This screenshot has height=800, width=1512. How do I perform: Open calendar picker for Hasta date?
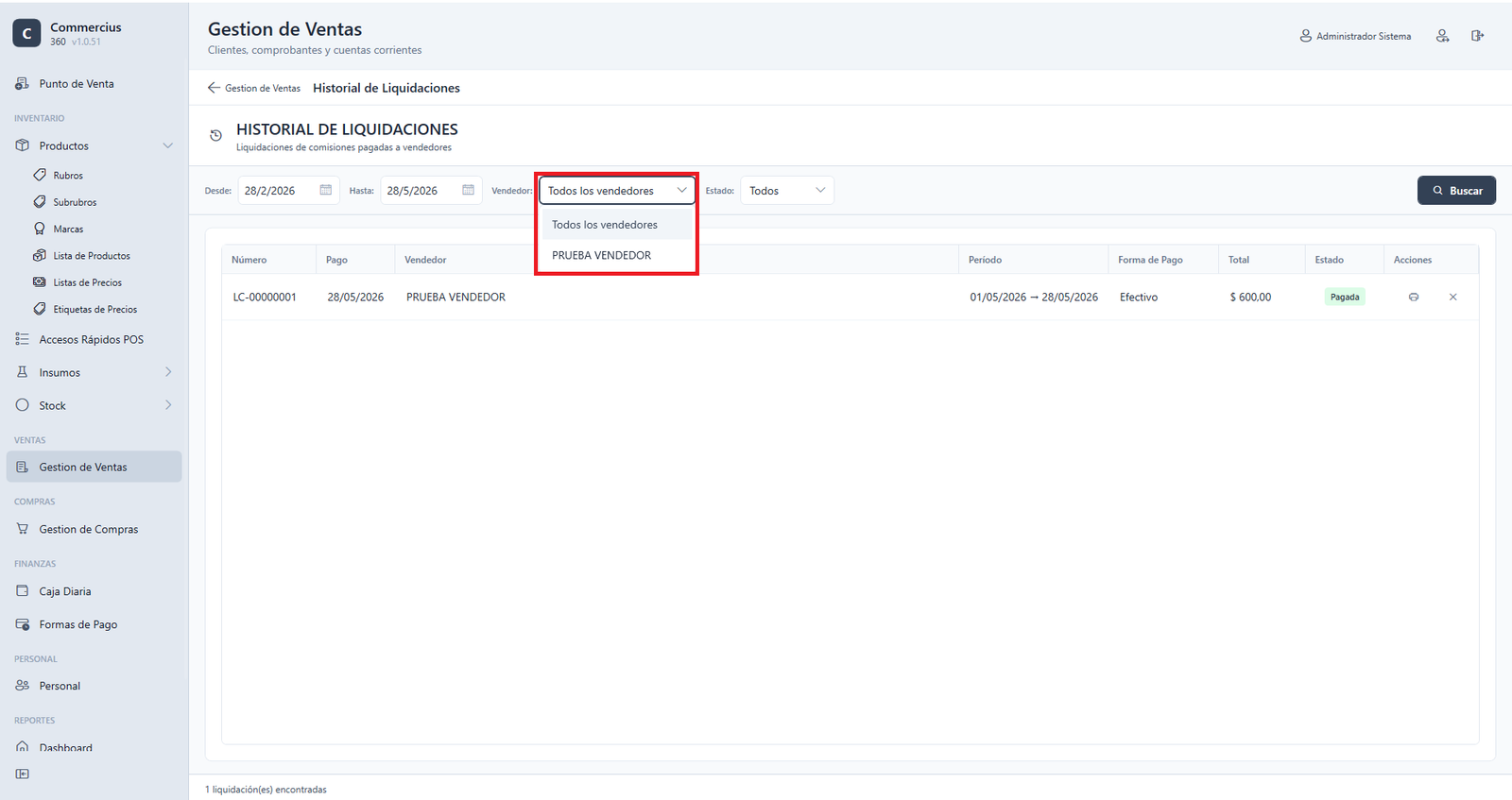pos(468,190)
